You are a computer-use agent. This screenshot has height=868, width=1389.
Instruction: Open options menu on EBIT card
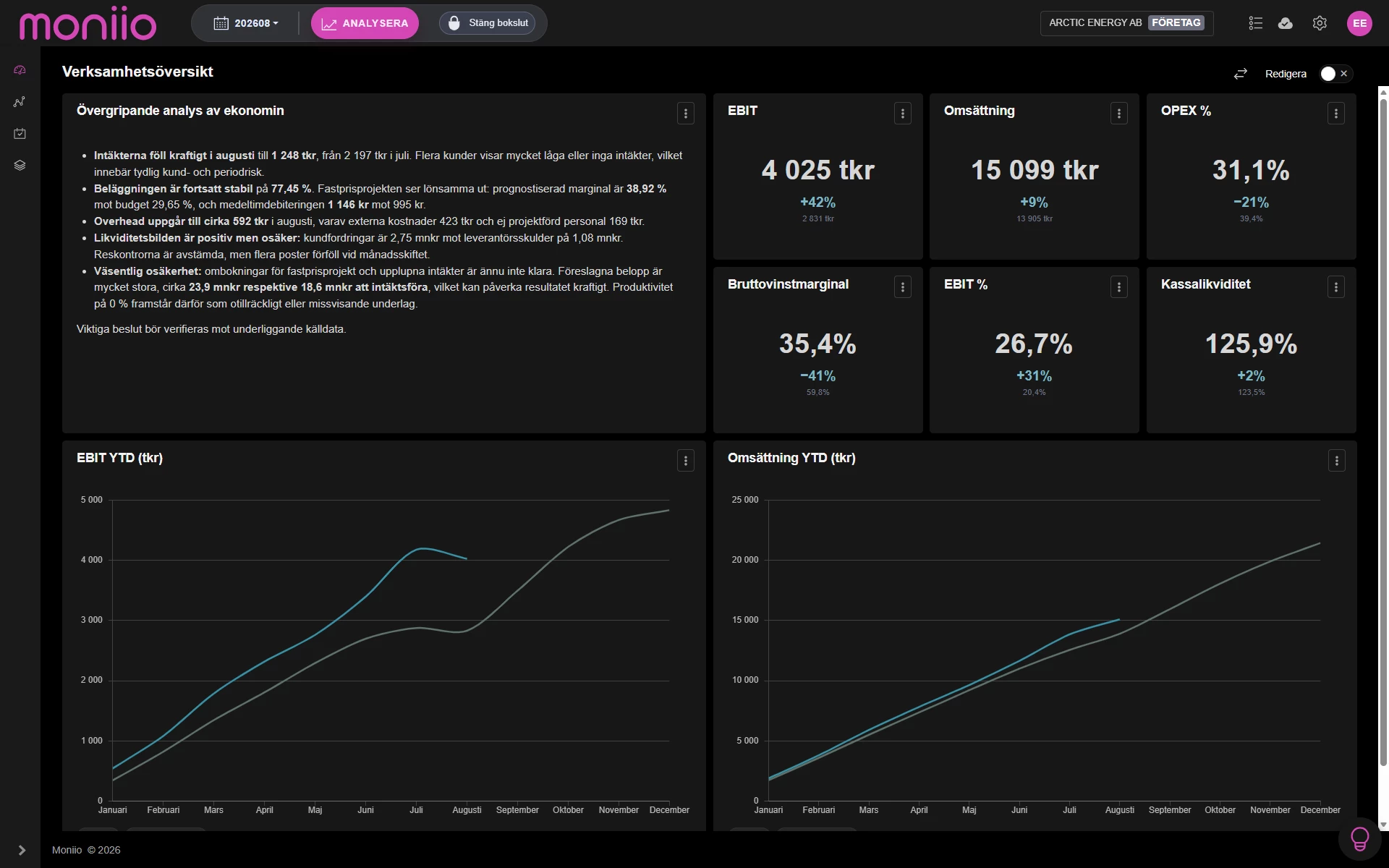coord(903,114)
